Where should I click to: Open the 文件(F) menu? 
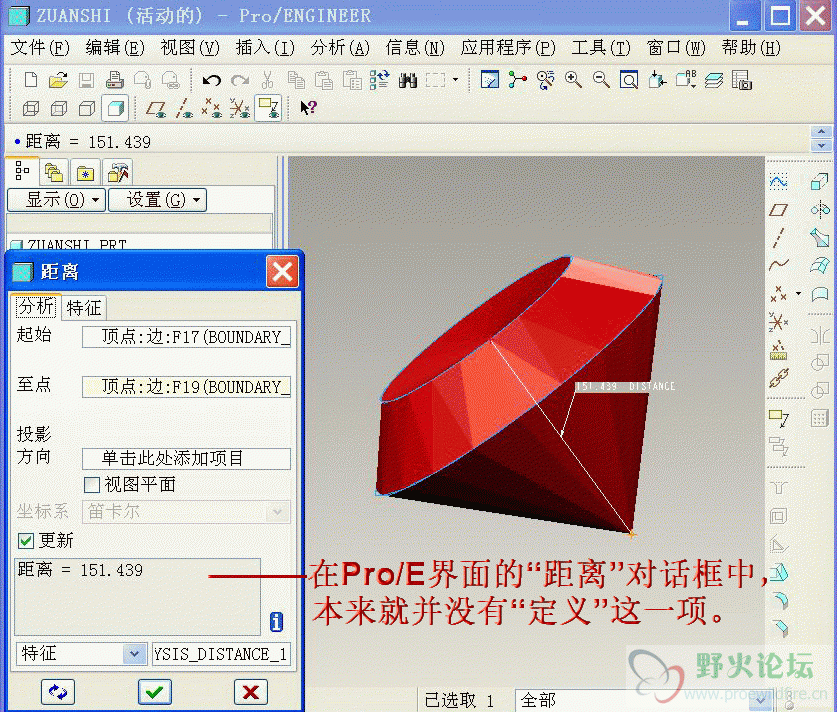coord(40,48)
